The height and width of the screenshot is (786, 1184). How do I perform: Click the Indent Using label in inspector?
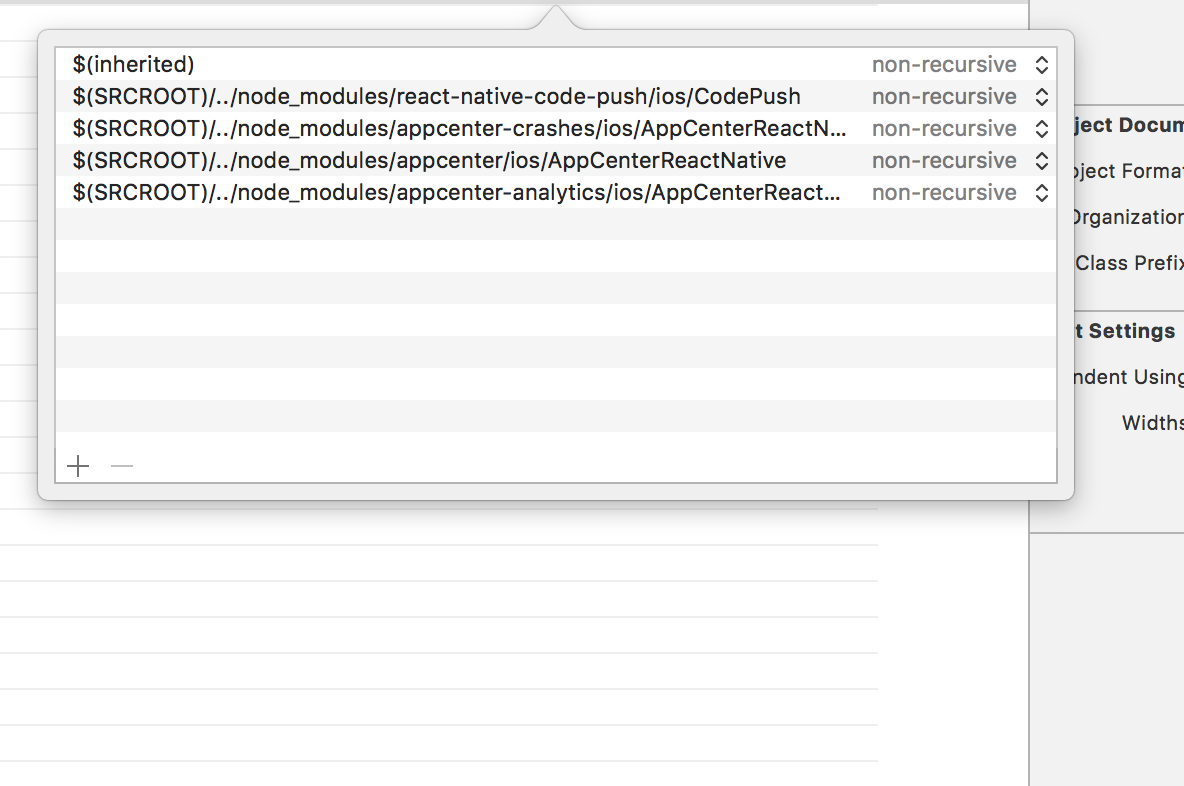click(x=1129, y=377)
